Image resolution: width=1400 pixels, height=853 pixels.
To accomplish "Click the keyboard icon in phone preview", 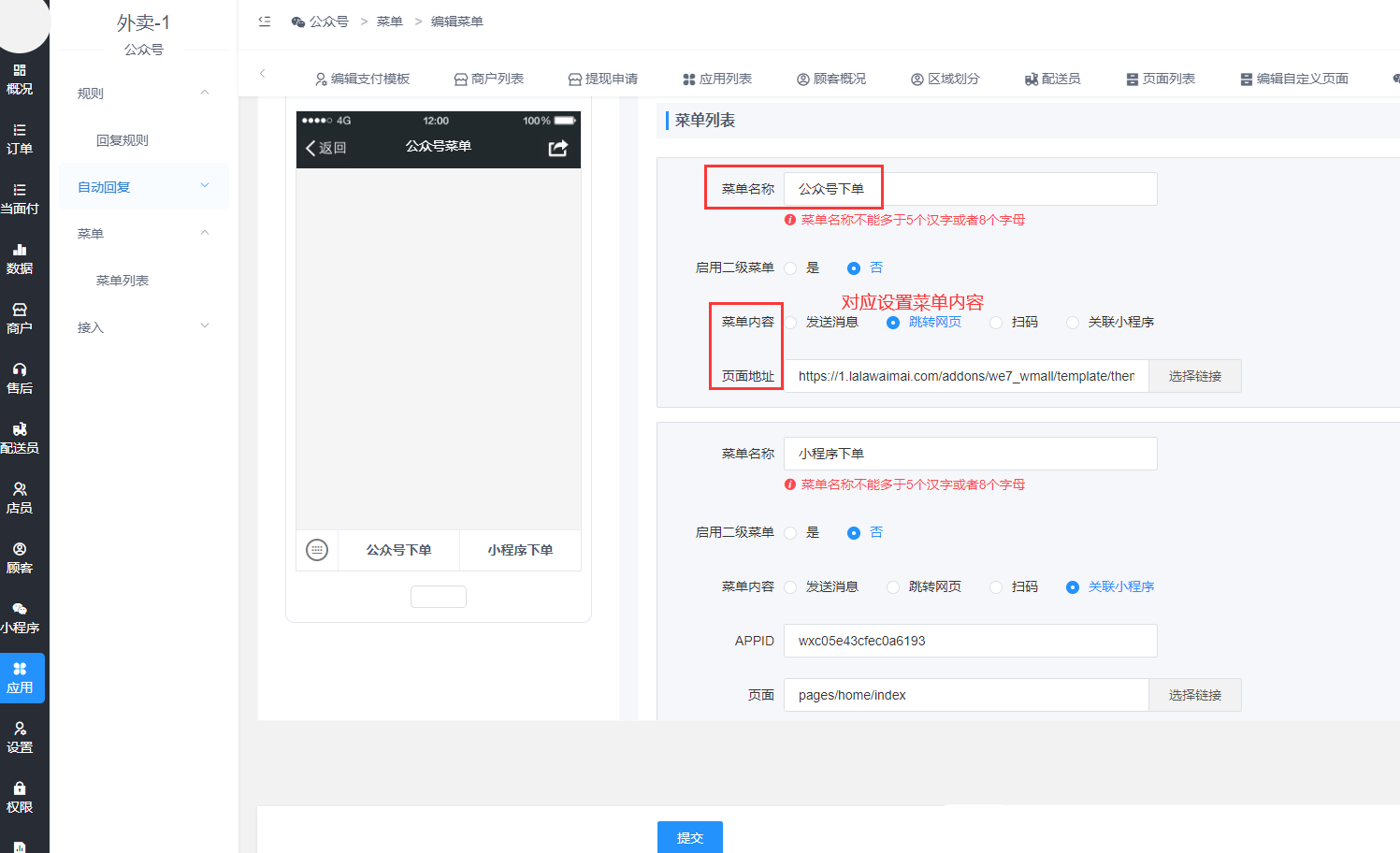I will (x=317, y=550).
